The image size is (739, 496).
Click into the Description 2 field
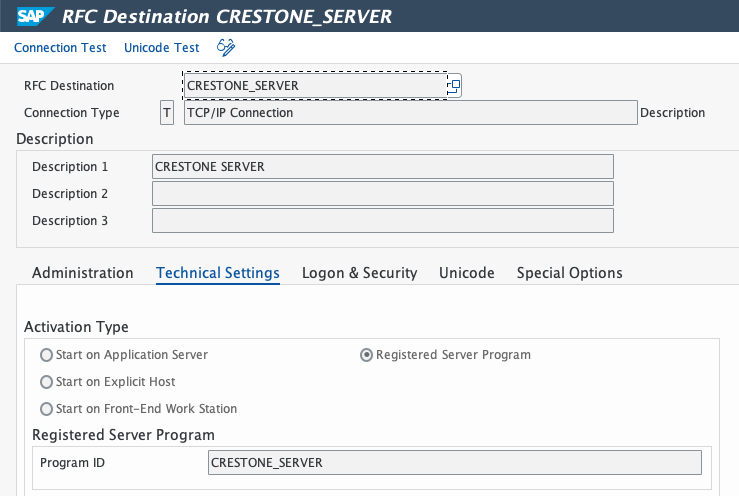click(382, 194)
